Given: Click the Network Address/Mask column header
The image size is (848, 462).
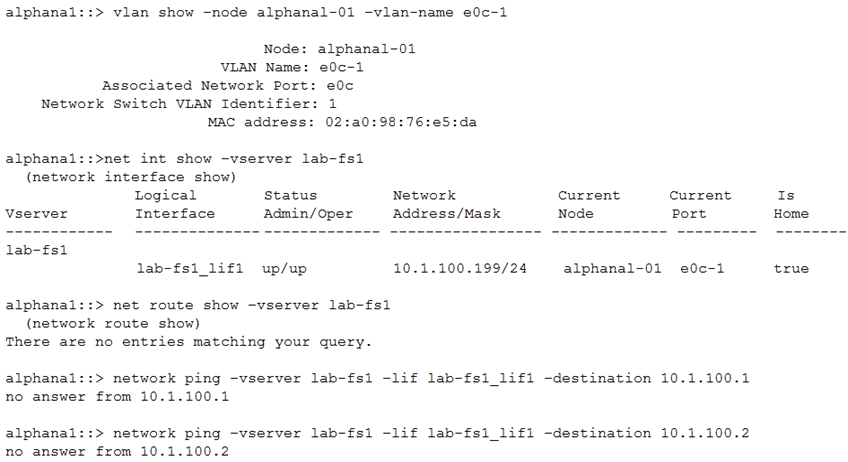Looking at the screenshot, I should pos(447,204).
